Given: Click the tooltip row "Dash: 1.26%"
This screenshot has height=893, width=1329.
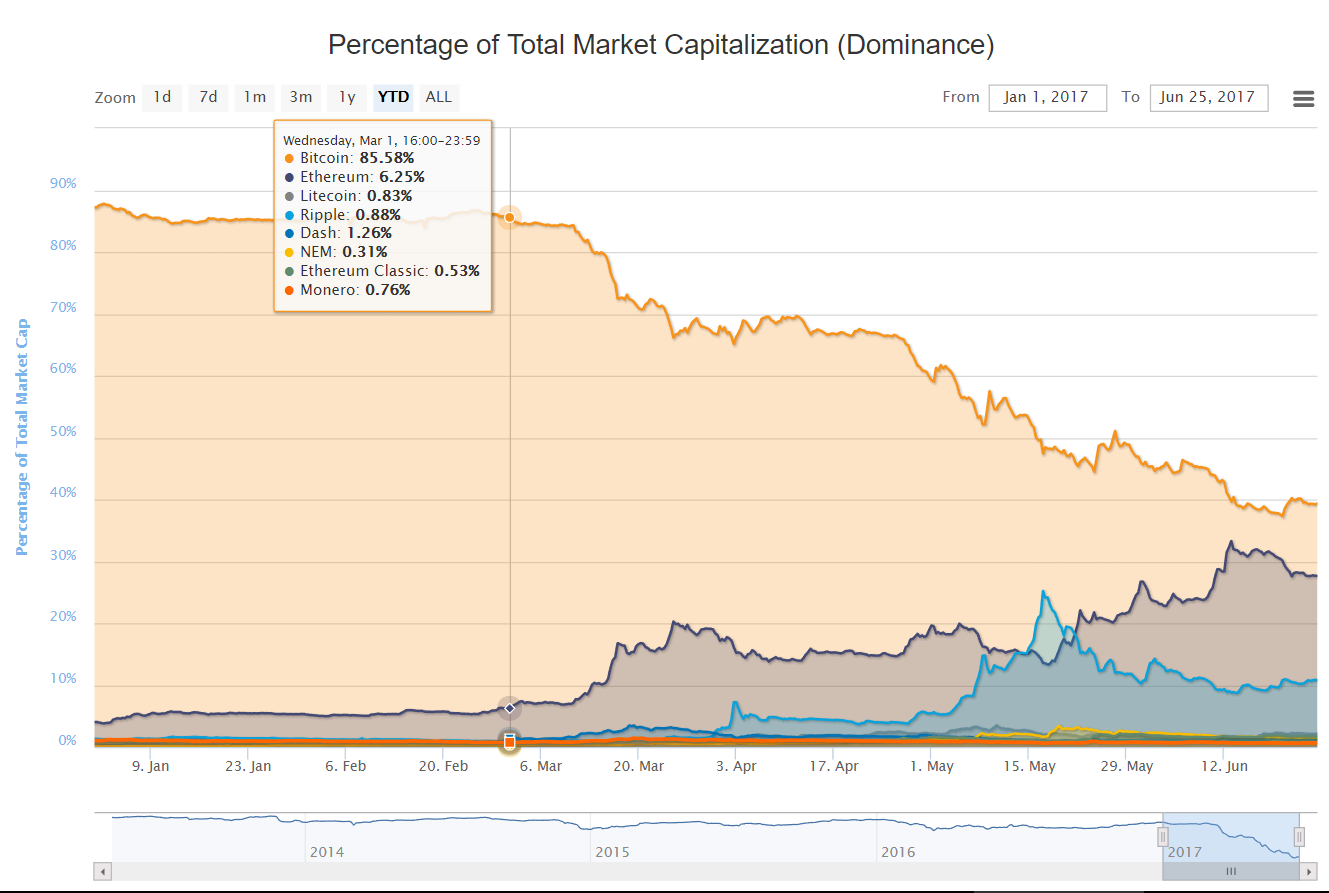Looking at the screenshot, I should click(338, 233).
